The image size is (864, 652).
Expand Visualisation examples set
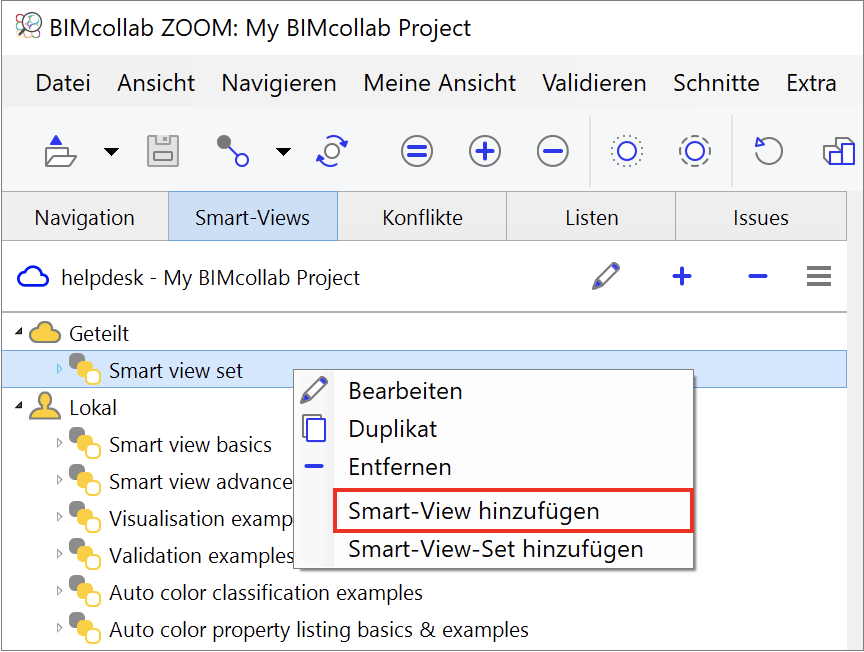(x=59, y=516)
